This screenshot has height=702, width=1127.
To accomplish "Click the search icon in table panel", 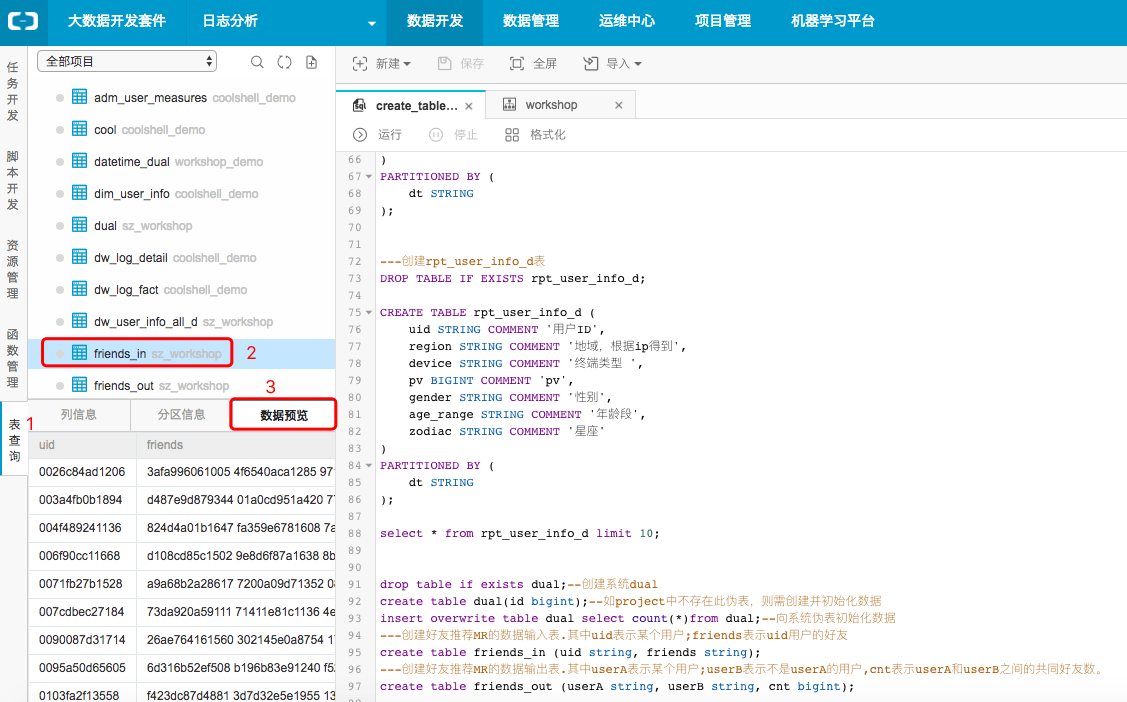I will point(257,63).
